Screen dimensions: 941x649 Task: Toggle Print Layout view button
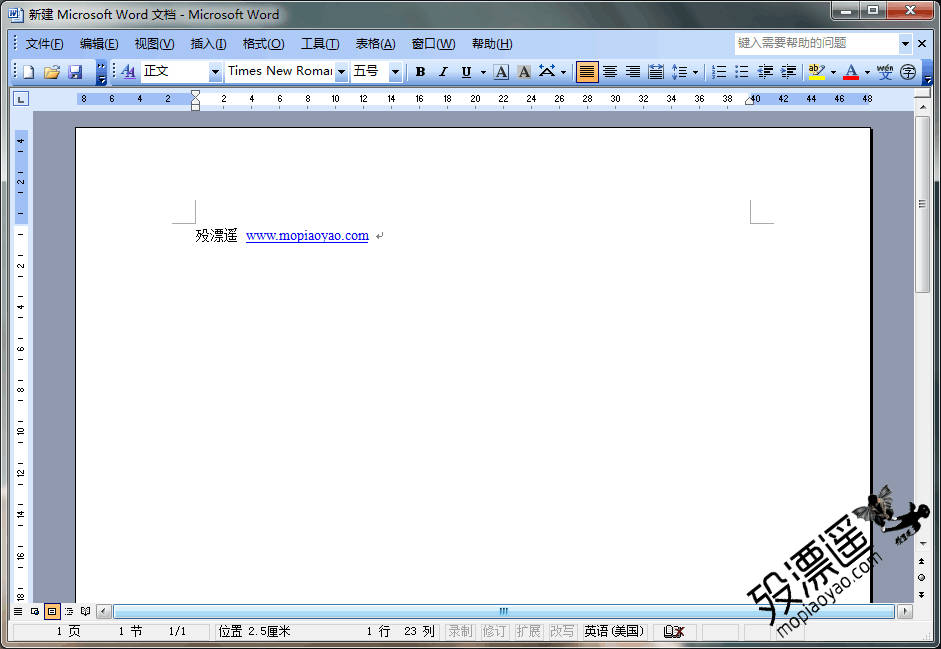click(x=52, y=611)
